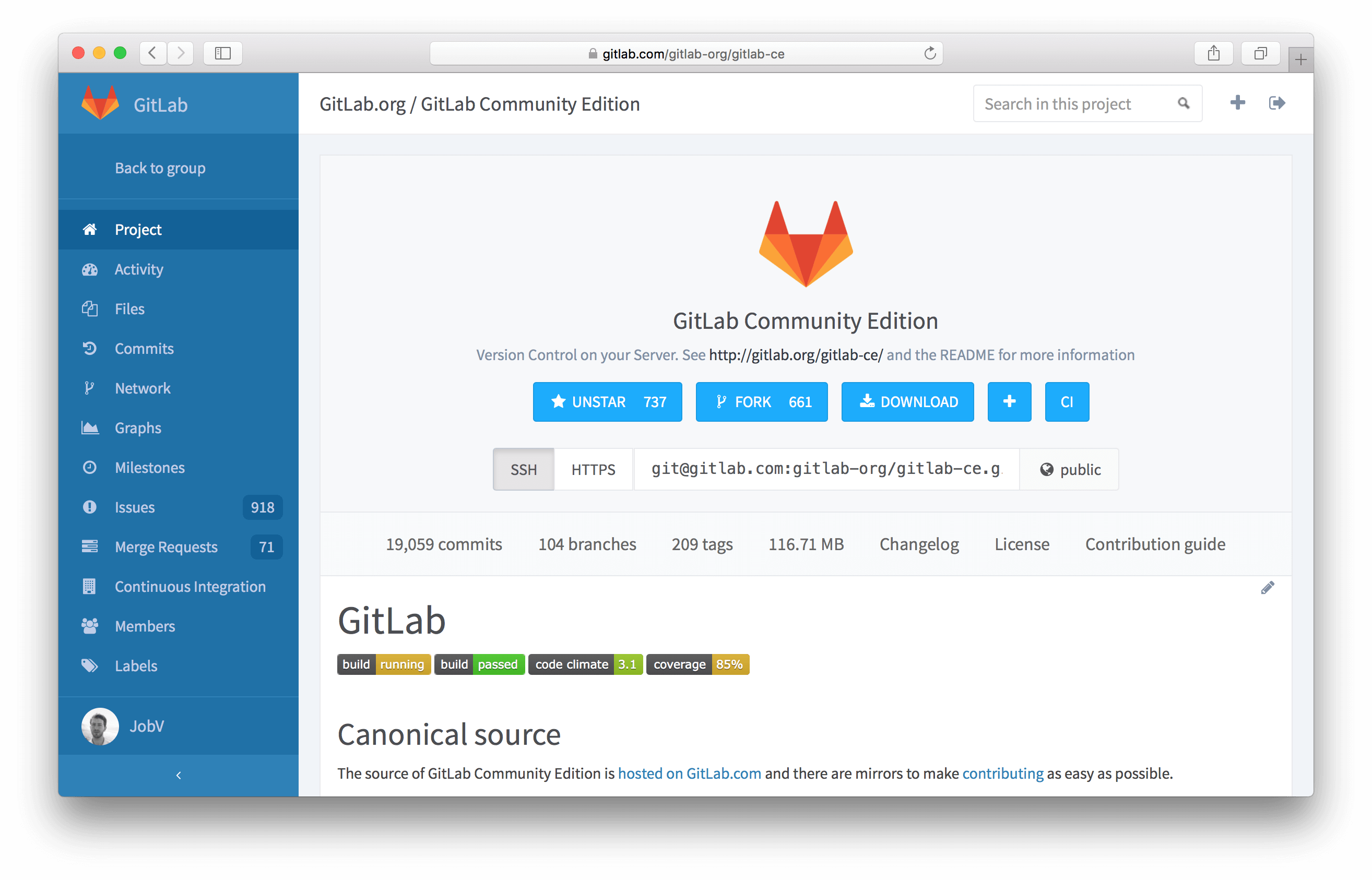Open the hosted on GitLab.com link
The image size is (1372, 880).
(x=689, y=774)
